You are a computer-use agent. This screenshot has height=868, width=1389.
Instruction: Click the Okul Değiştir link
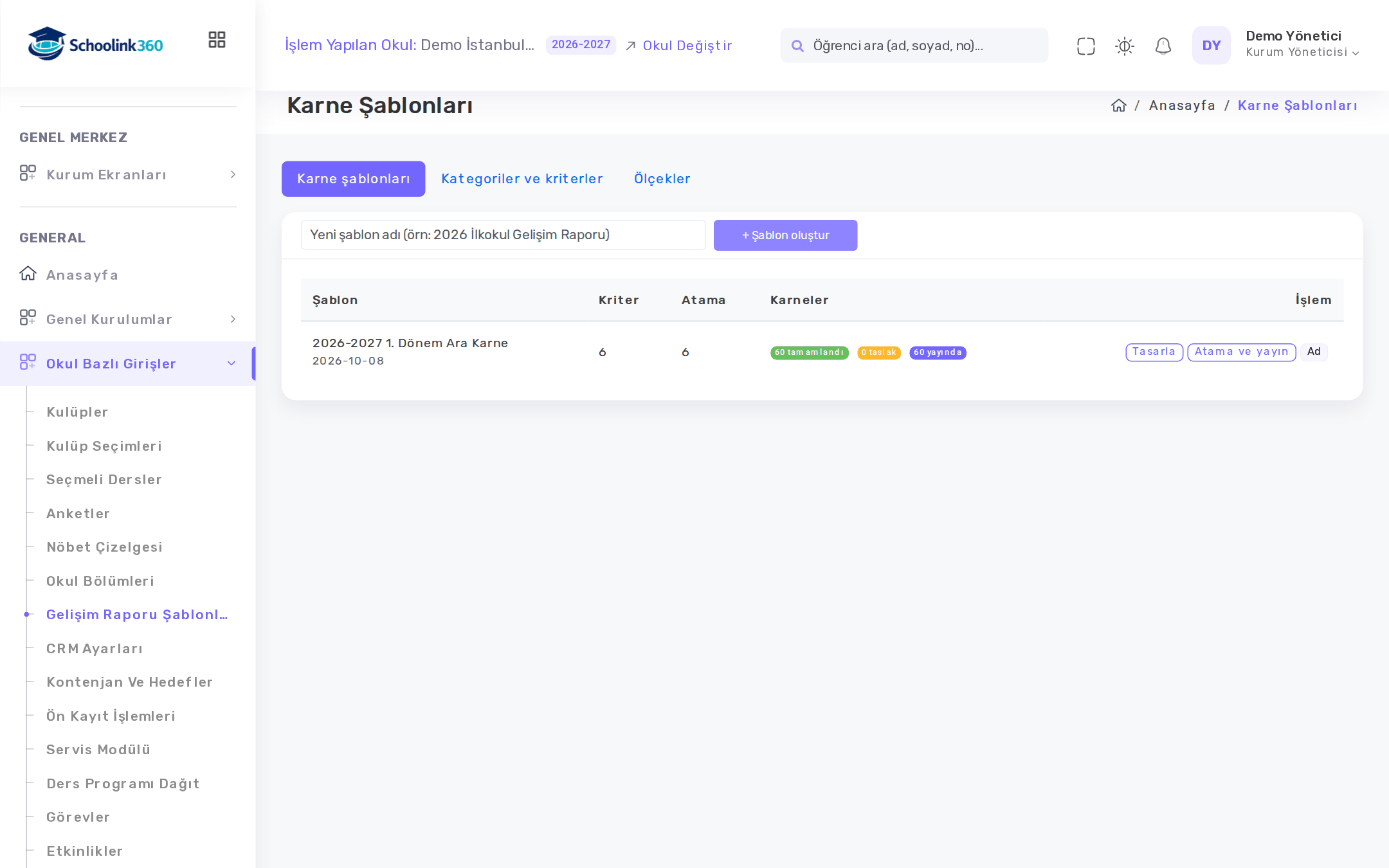pyautogui.click(x=678, y=46)
